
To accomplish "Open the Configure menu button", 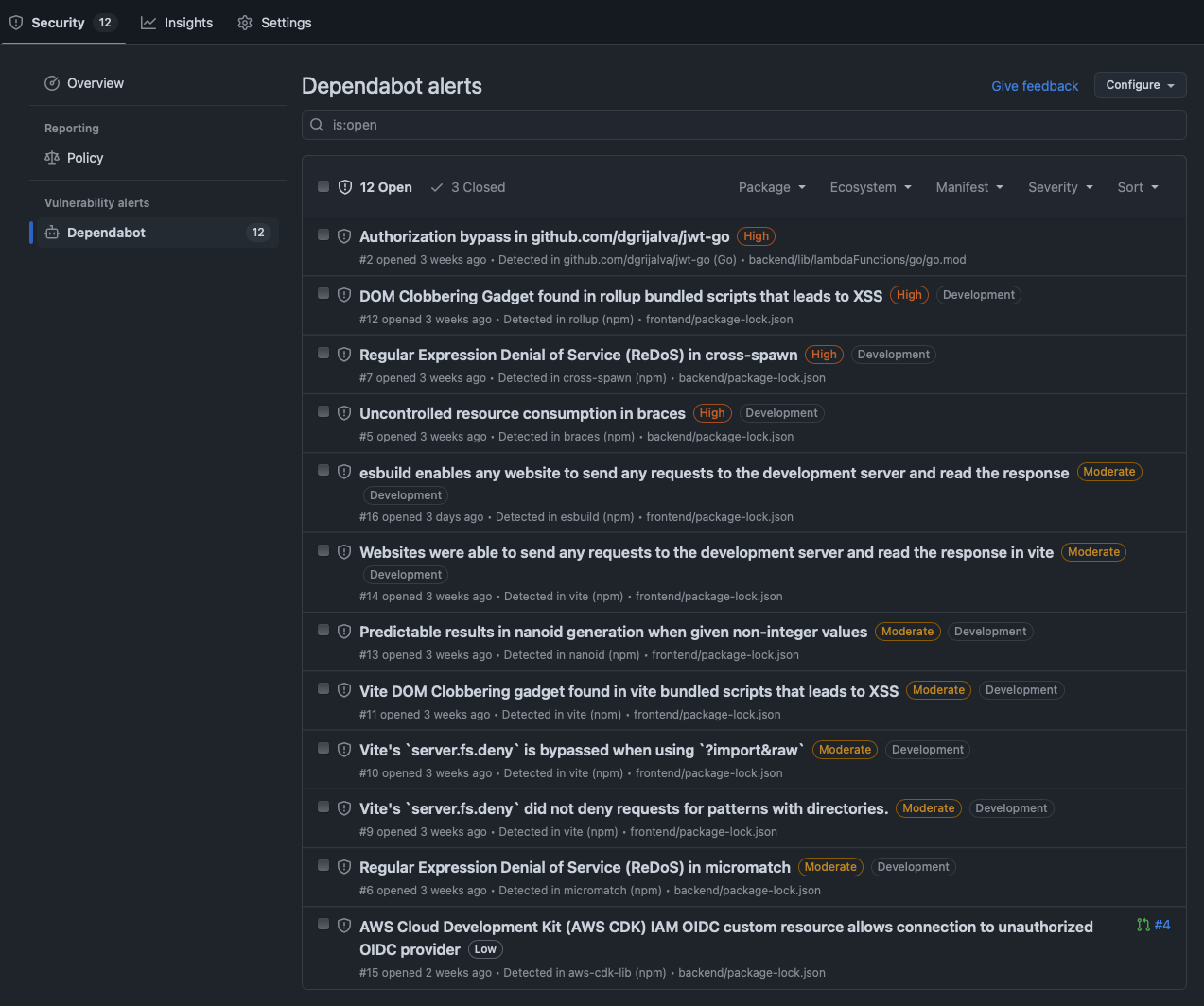I will click(x=1139, y=85).
